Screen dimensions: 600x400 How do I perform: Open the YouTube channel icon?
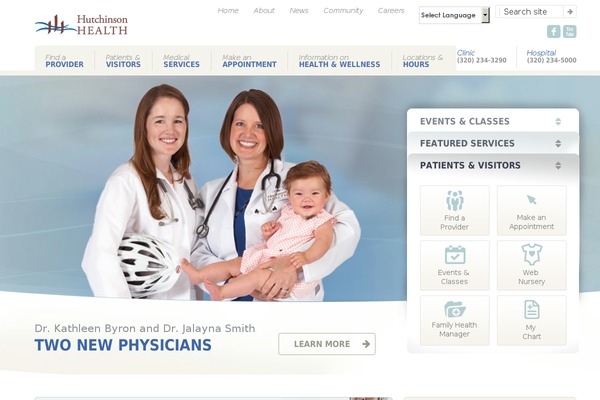(569, 31)
